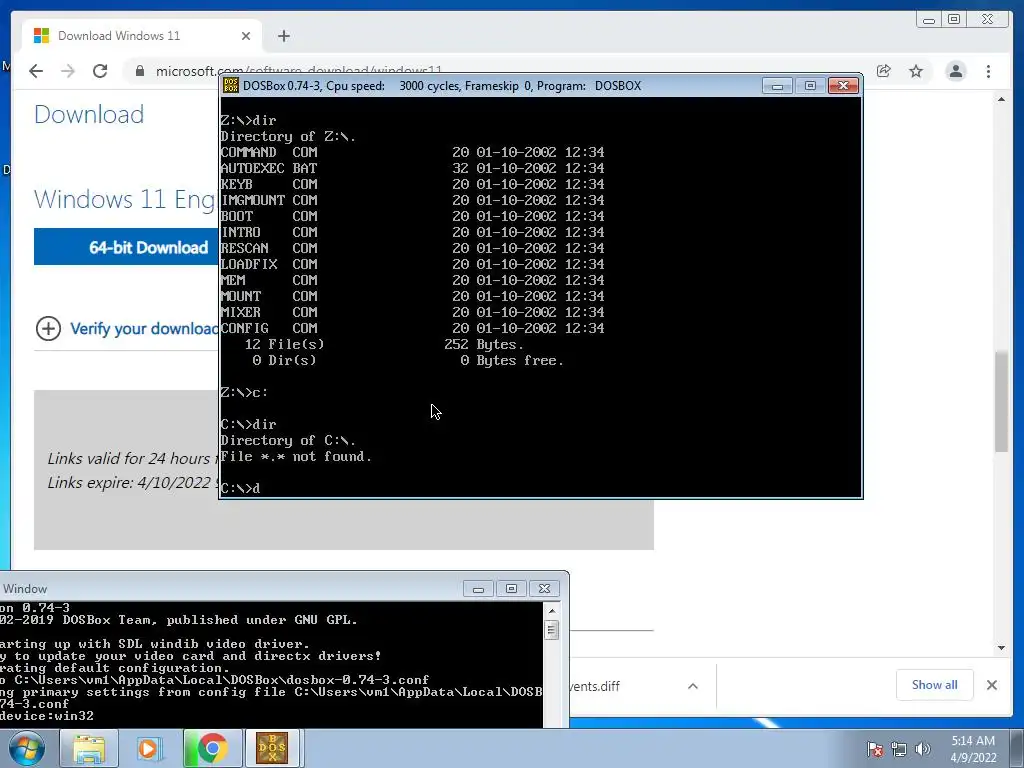Image resolution: width=1024 pixels, height=768 pixels.
Task: Click the Chrome page scrollbar thumb
Action: [x=1001, y=401]
